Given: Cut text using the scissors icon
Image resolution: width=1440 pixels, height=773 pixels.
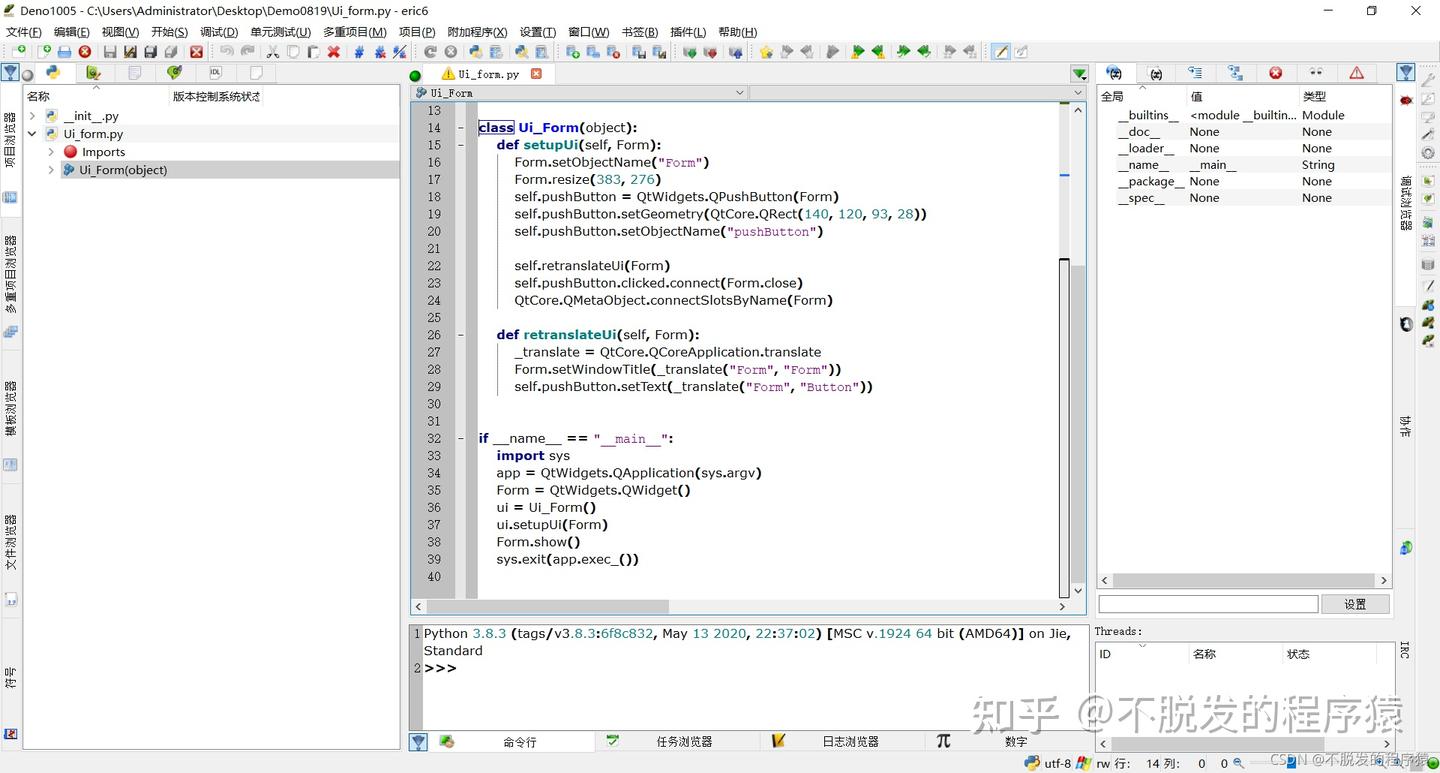Looking at the screenshot, I should pos(273,51).
